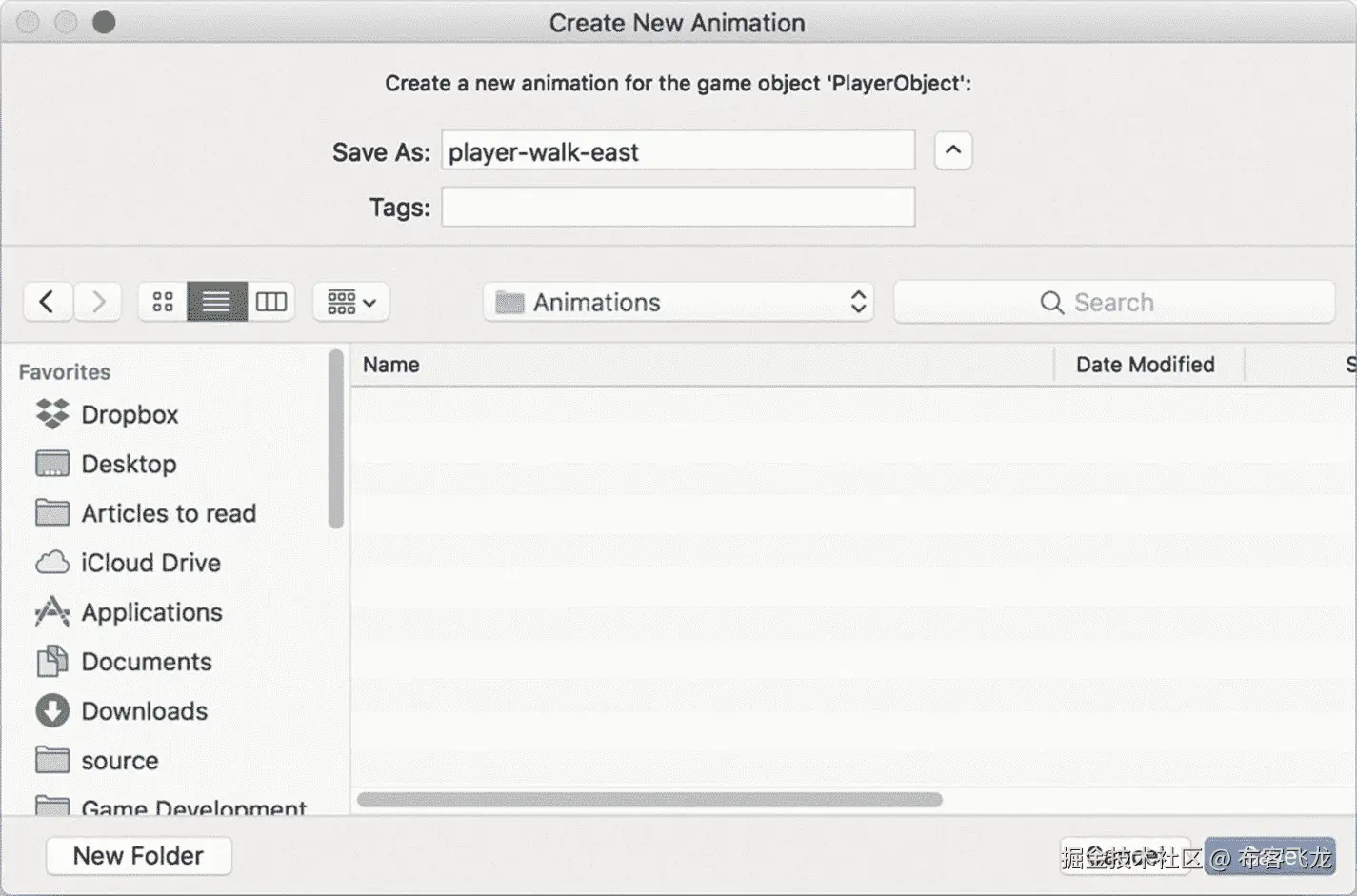Click the Downloads arrow icon
The width and height of the screenshot is (1357, 896).
[x=52, y=710]
